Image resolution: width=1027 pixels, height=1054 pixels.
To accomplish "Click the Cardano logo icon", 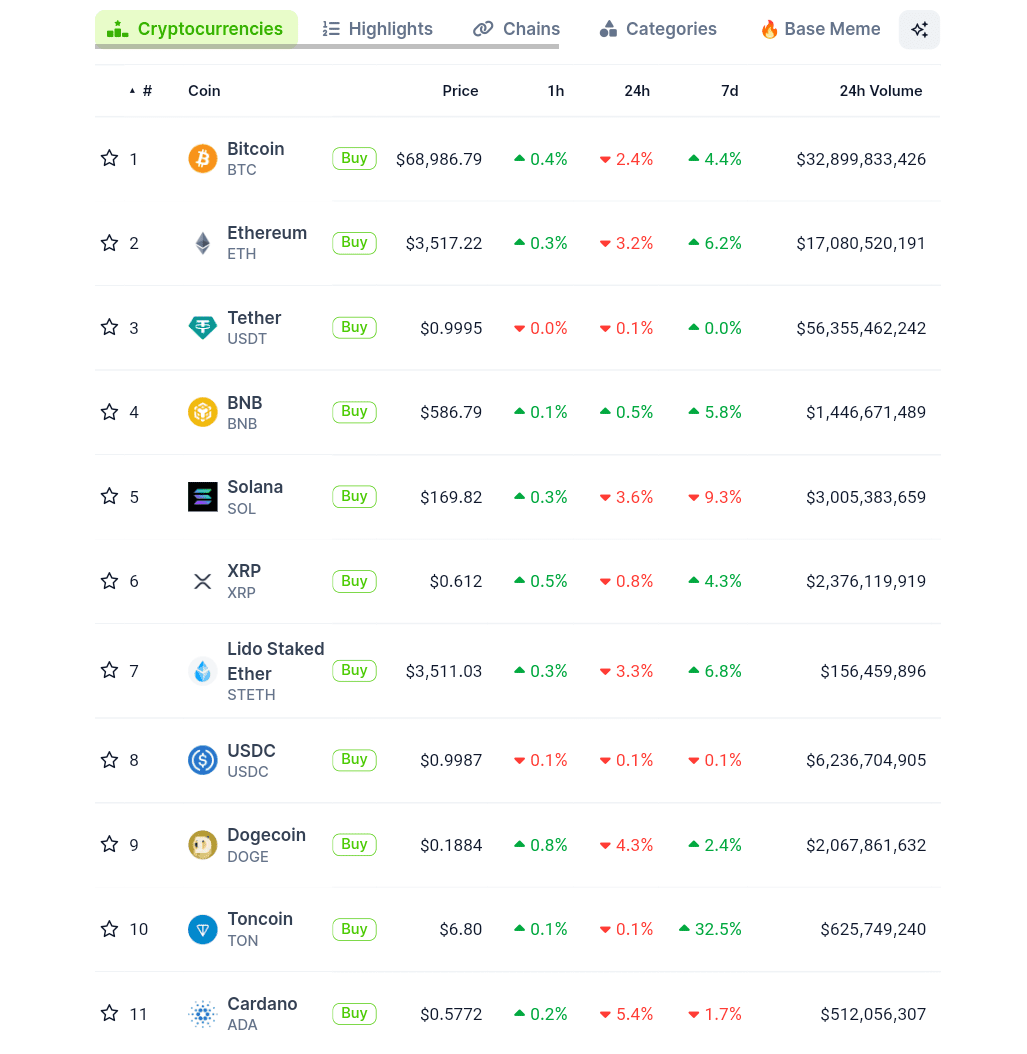I will click(202, 1014).
